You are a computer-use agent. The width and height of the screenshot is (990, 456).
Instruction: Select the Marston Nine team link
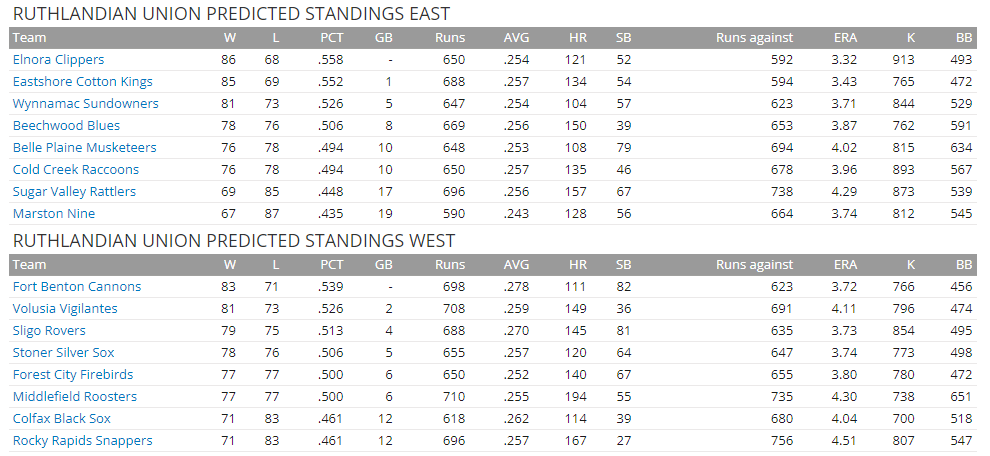52,214
